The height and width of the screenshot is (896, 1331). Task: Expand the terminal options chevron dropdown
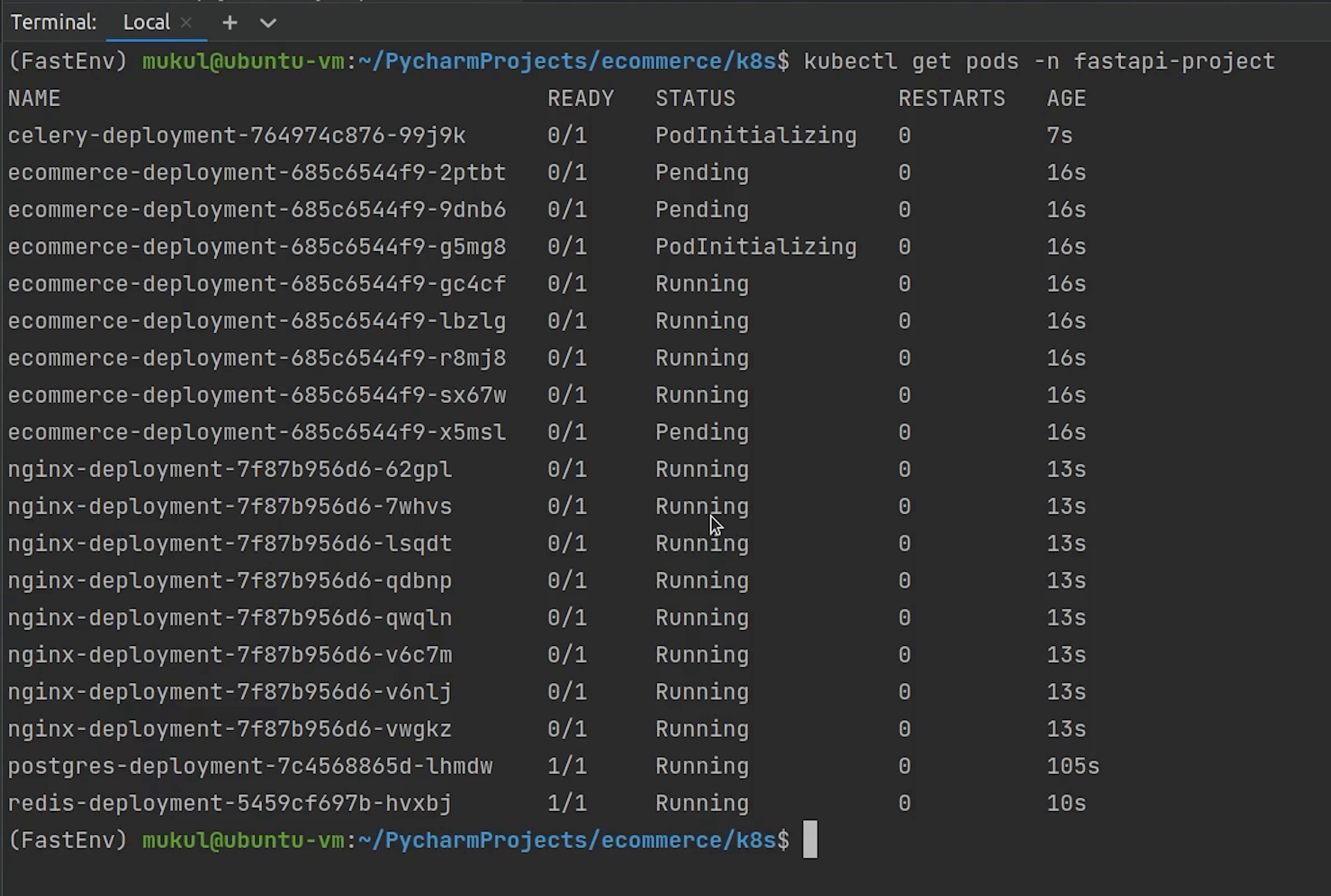pos(268,23)
